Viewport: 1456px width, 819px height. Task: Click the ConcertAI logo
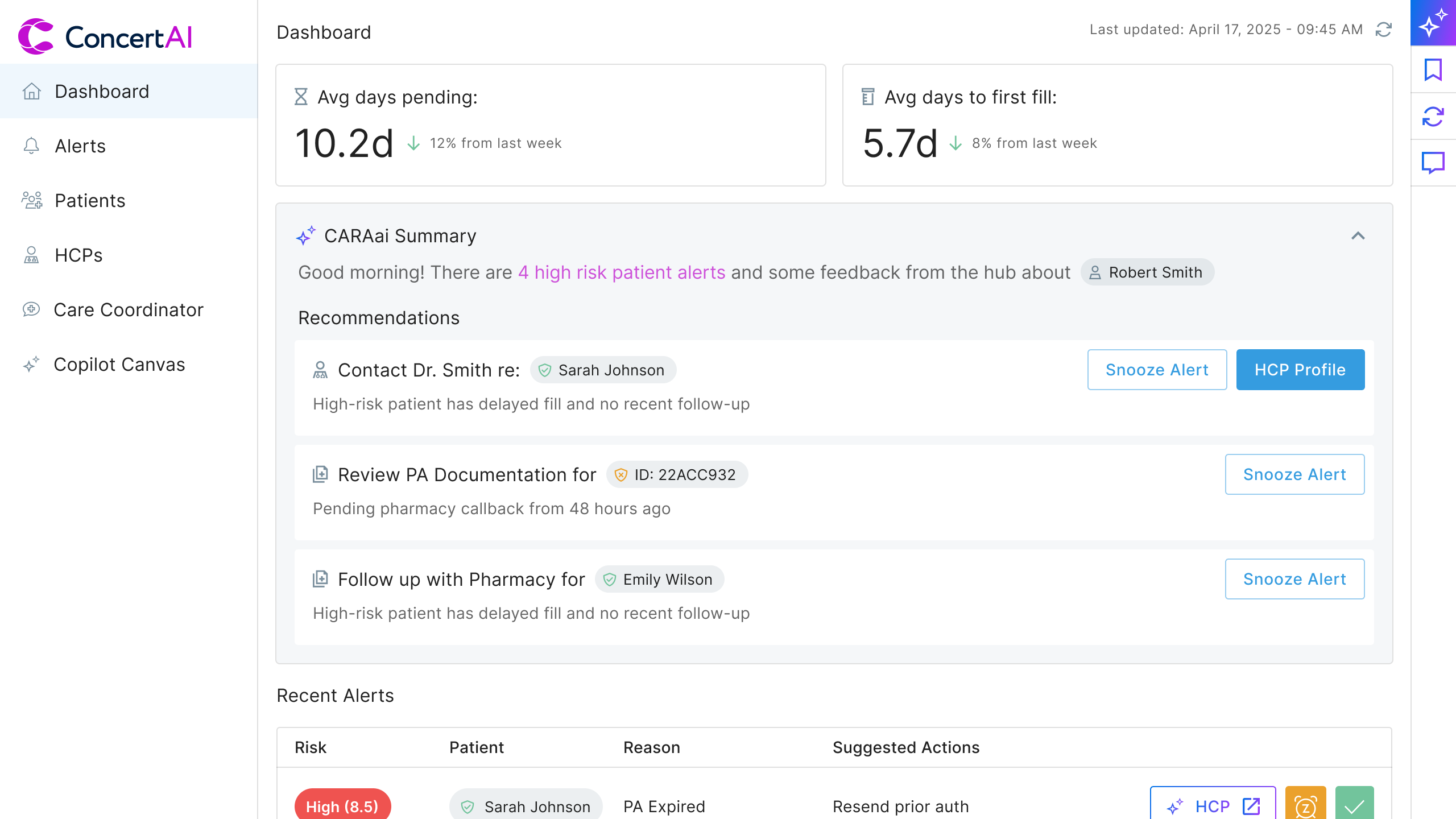(x=105, y=37)
